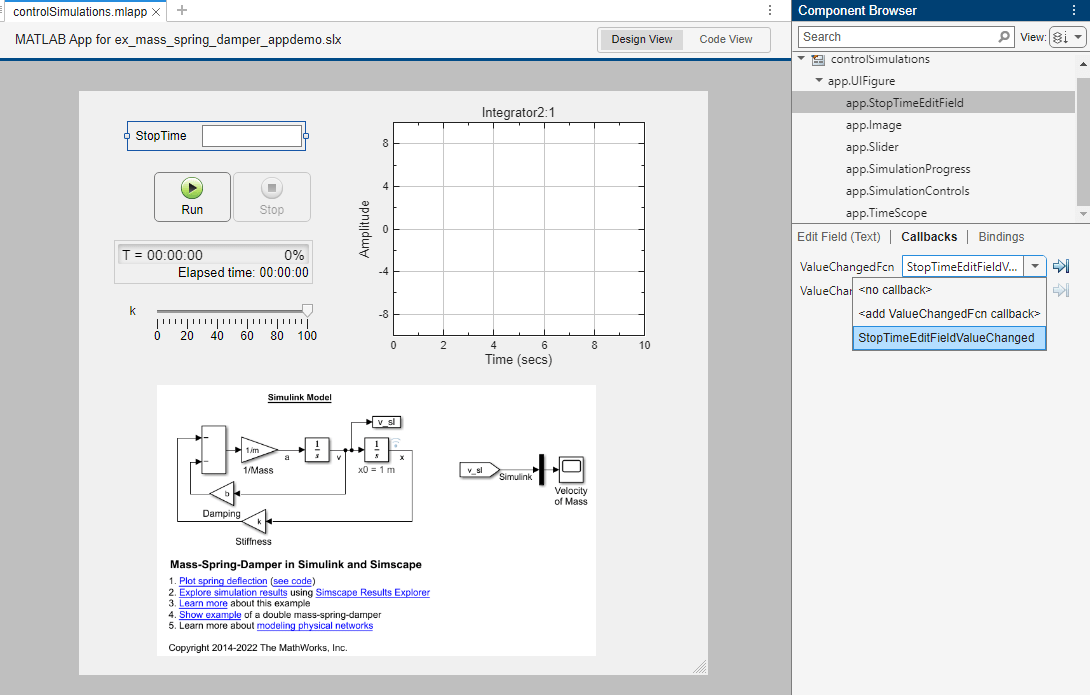The height and width of the screenshot is (695, 1090).
Task: Open the Bindings tab
Action: point(1001,237)
